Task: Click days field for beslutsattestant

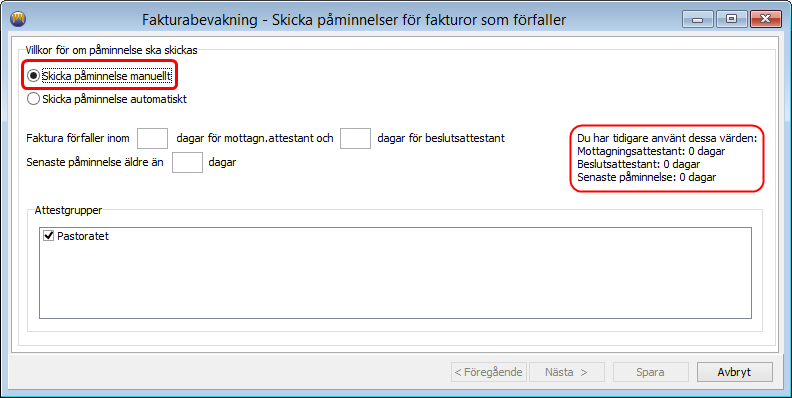Action: point(356,138)
